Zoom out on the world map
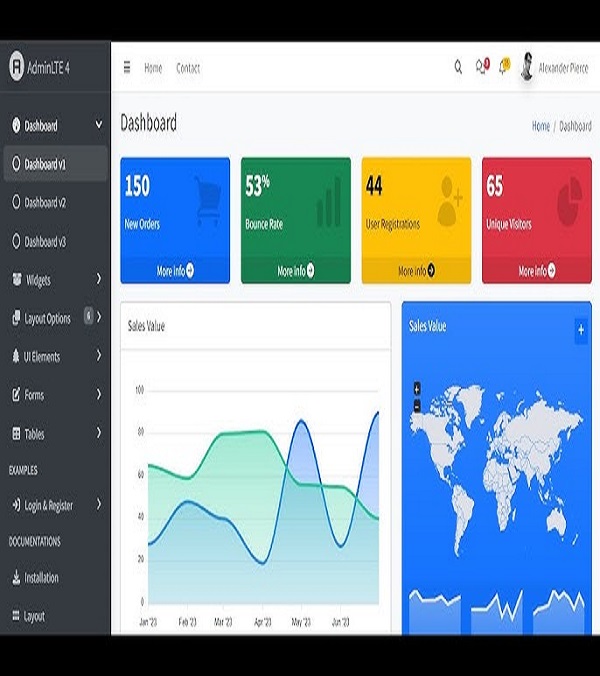Screen dimensions: 600x676 pyautogui.click(x=417, y=405)
